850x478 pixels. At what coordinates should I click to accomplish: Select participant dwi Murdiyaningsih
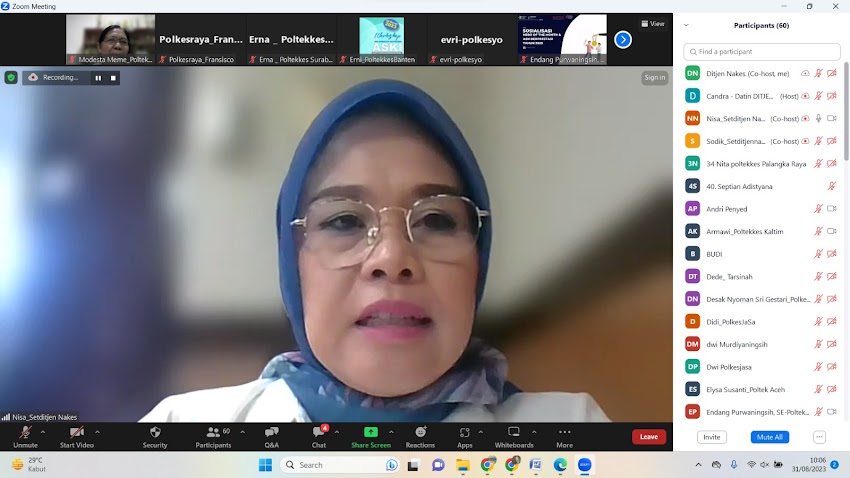coord(760,344)
